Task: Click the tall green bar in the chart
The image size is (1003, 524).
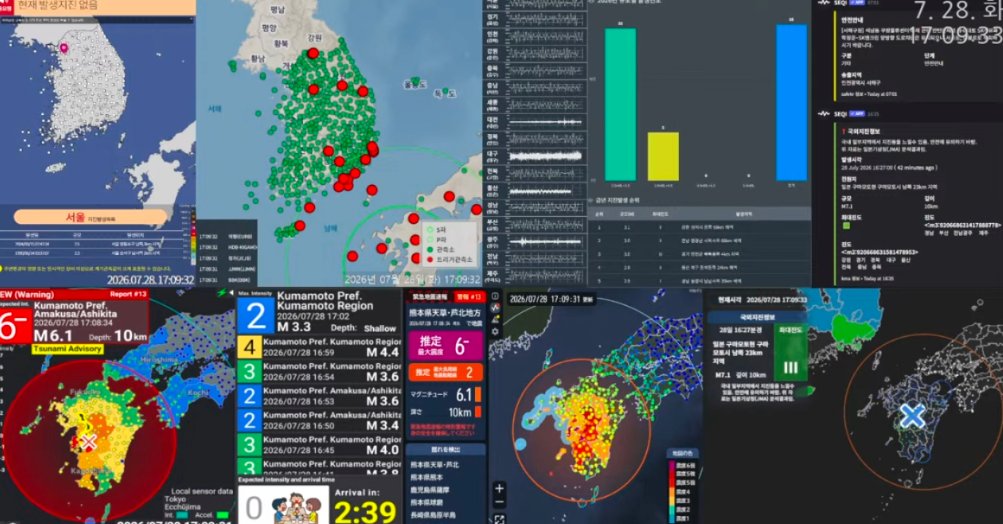Action: click(x=620, y=104)
